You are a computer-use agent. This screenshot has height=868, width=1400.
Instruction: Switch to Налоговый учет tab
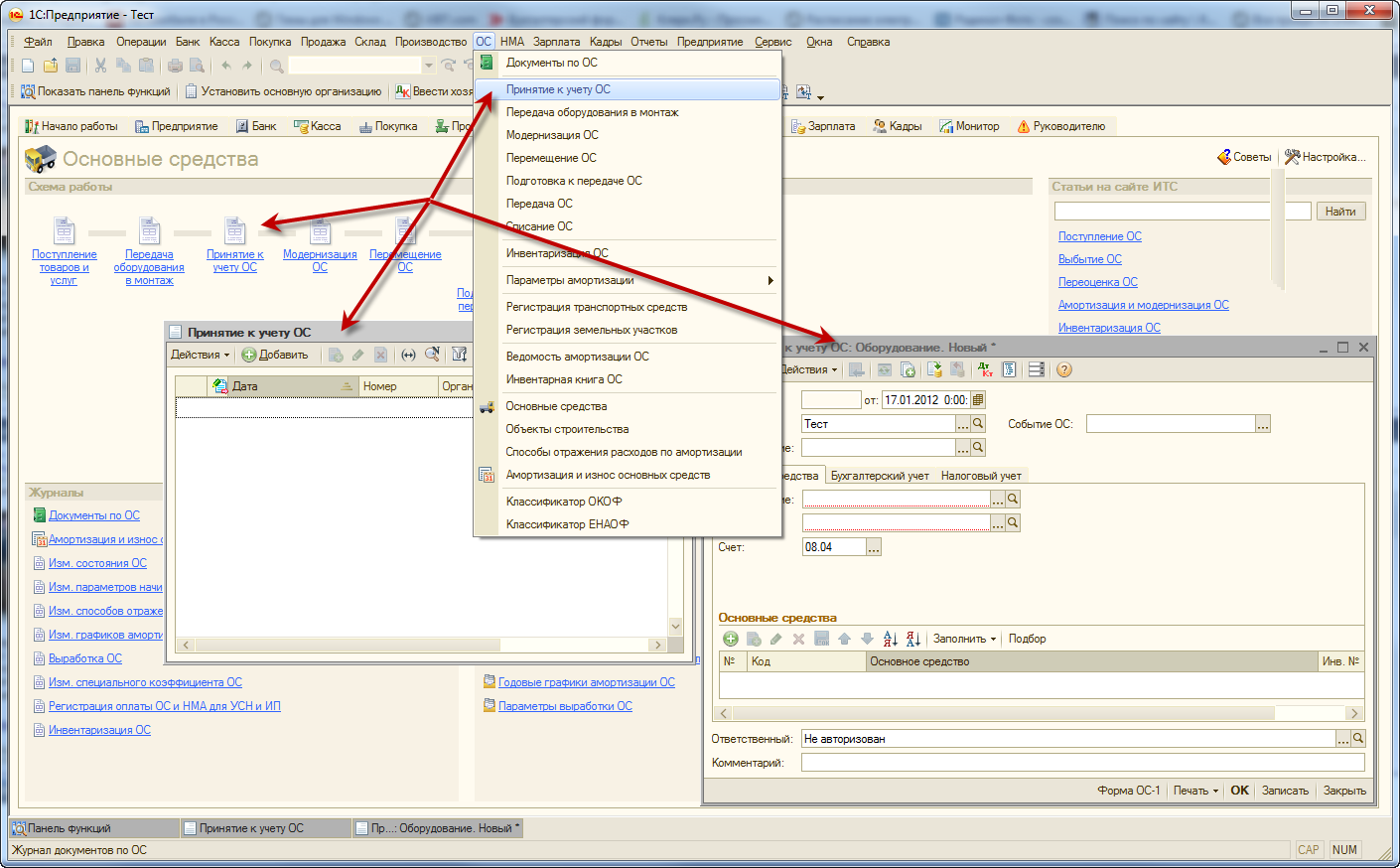(x=981, y=476)
